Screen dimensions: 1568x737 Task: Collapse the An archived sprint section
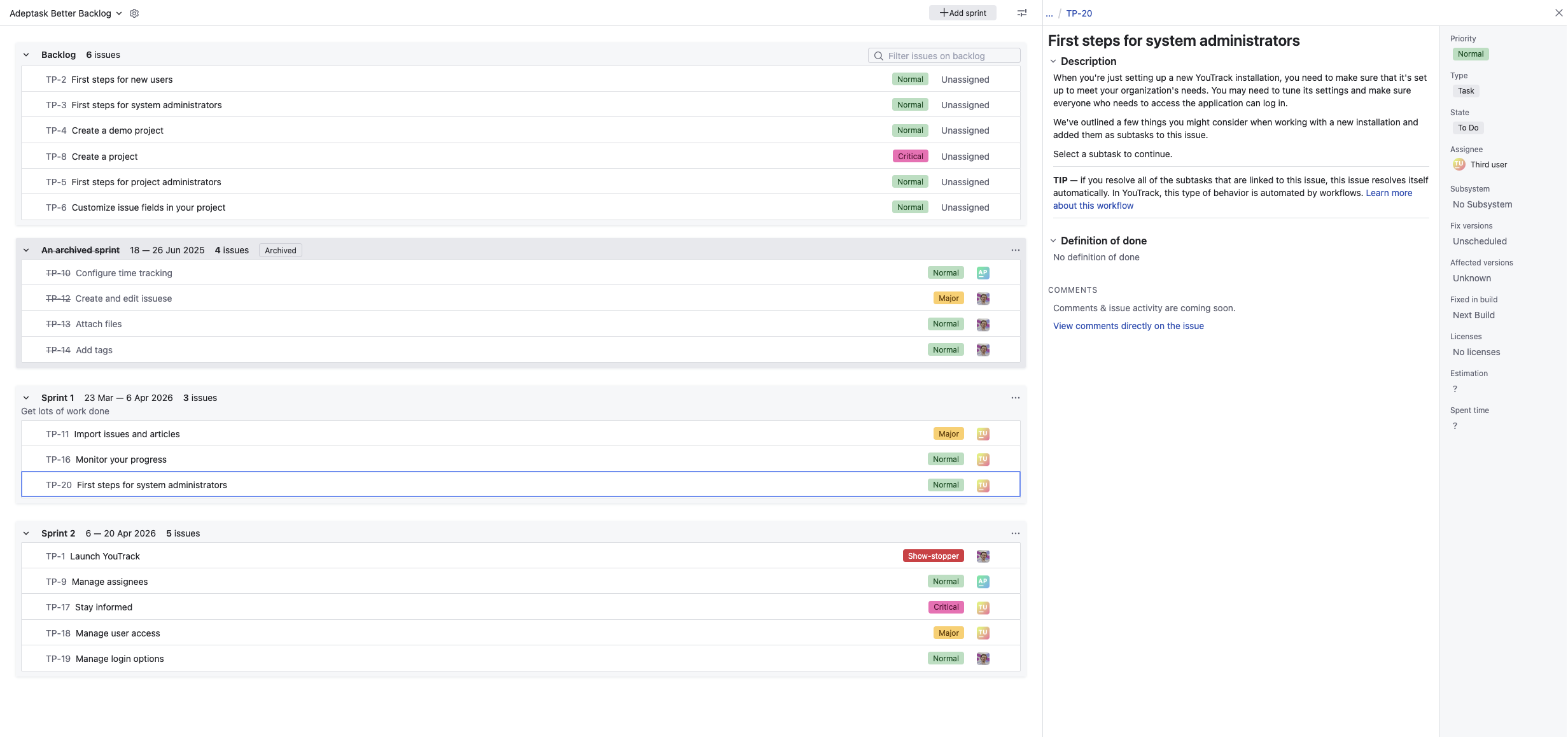coord(26,250)
